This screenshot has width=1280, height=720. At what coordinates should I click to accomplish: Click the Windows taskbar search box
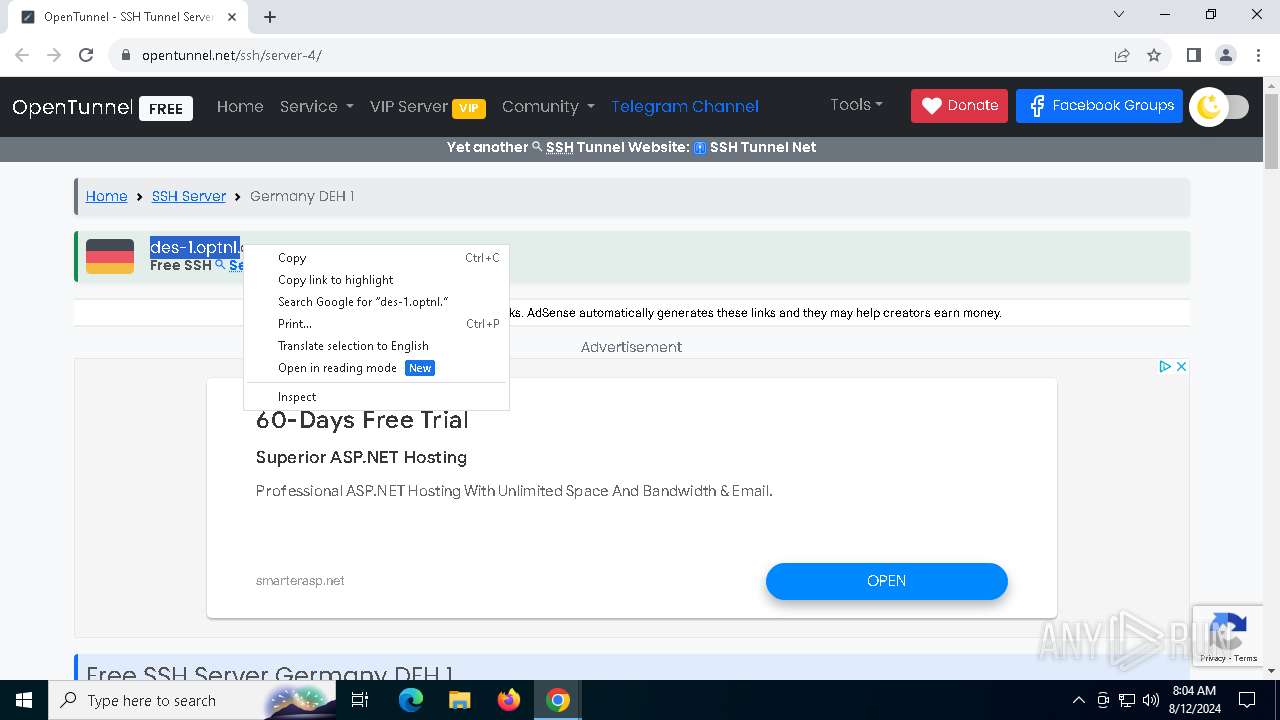point(192,700)
